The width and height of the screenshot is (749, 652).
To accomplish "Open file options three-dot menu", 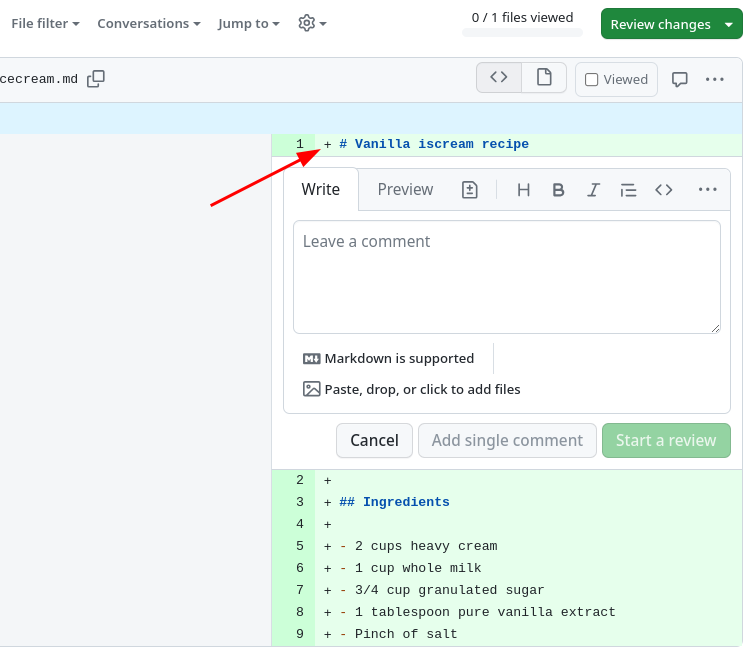I will coord(715,79).
